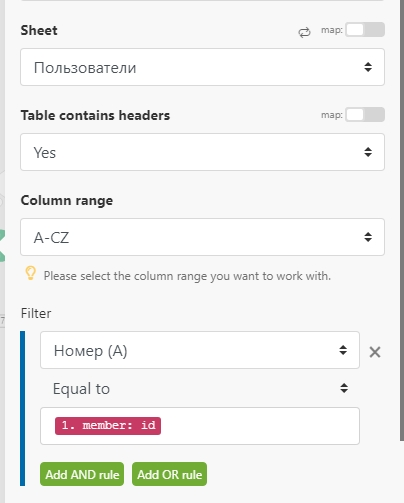Click the Sheet dropdown up-down arrows
The width and height of the screenshot is (404, 503).
click(x=368, y=67)
